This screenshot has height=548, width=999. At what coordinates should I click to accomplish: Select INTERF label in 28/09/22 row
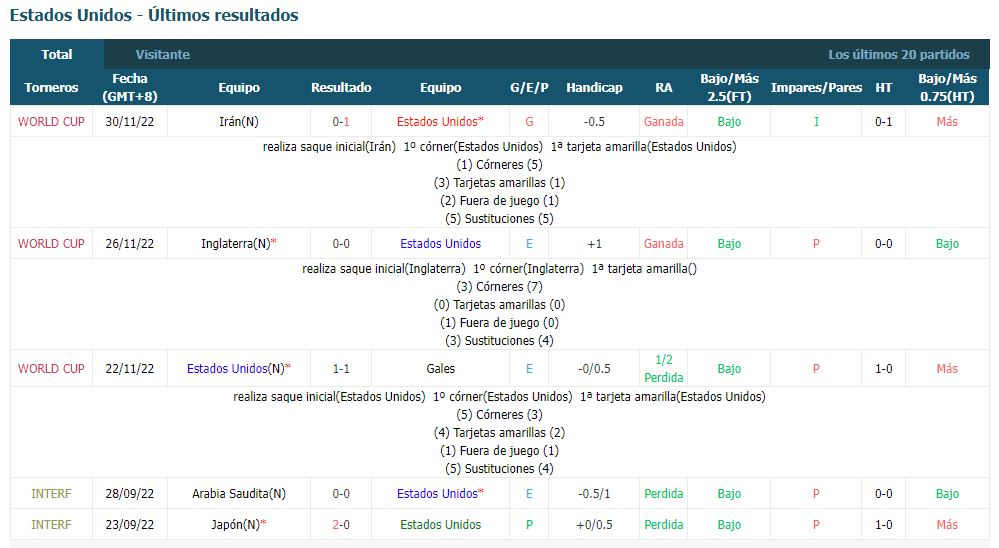pos(51,493)
